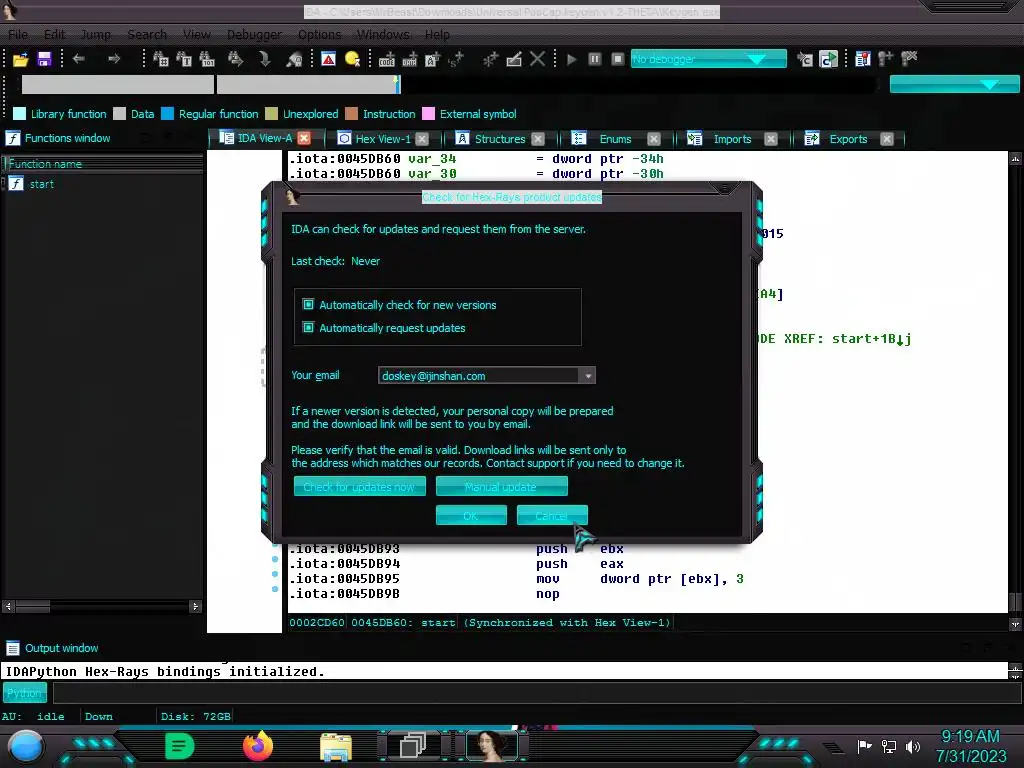Open the Options menu
This screenshot has width=1024, height=768.
click(x=319, y=35)
